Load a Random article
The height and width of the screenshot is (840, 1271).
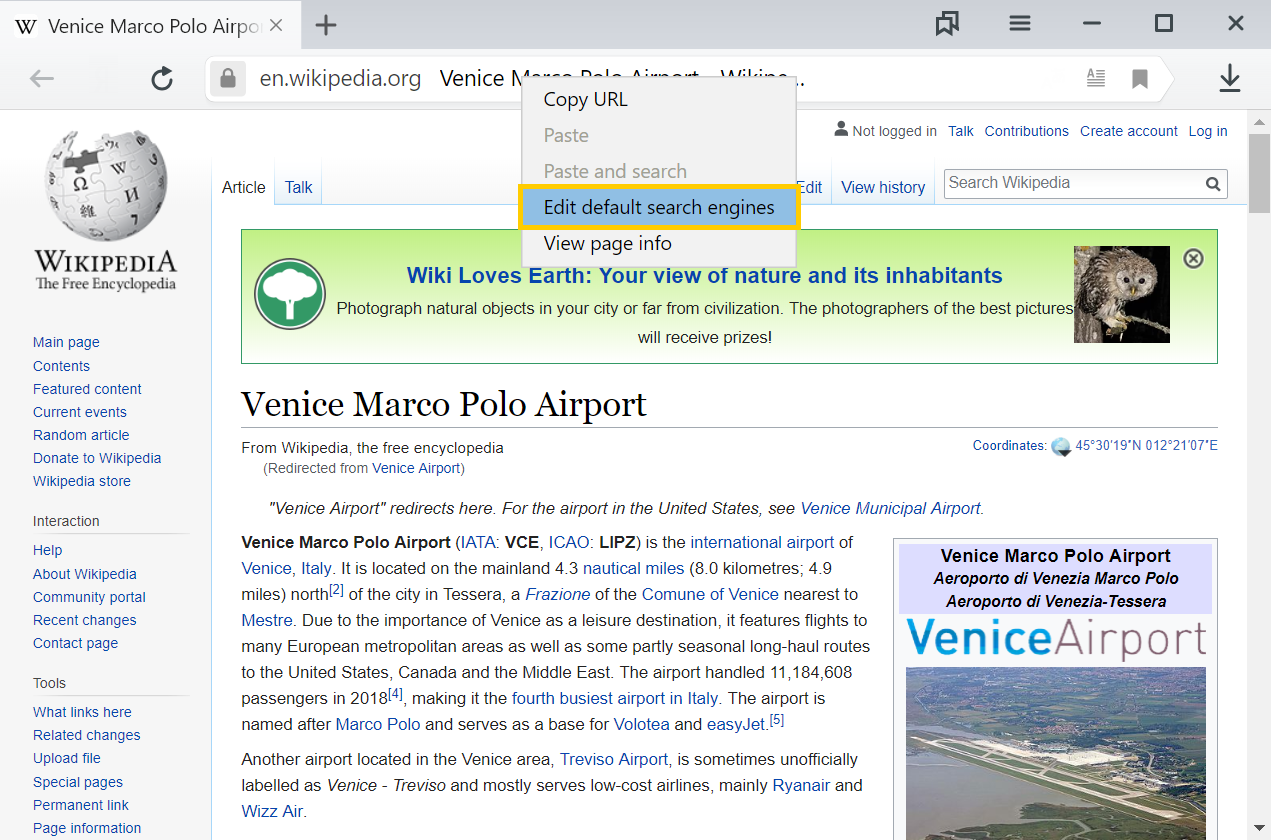pos(81,435)
